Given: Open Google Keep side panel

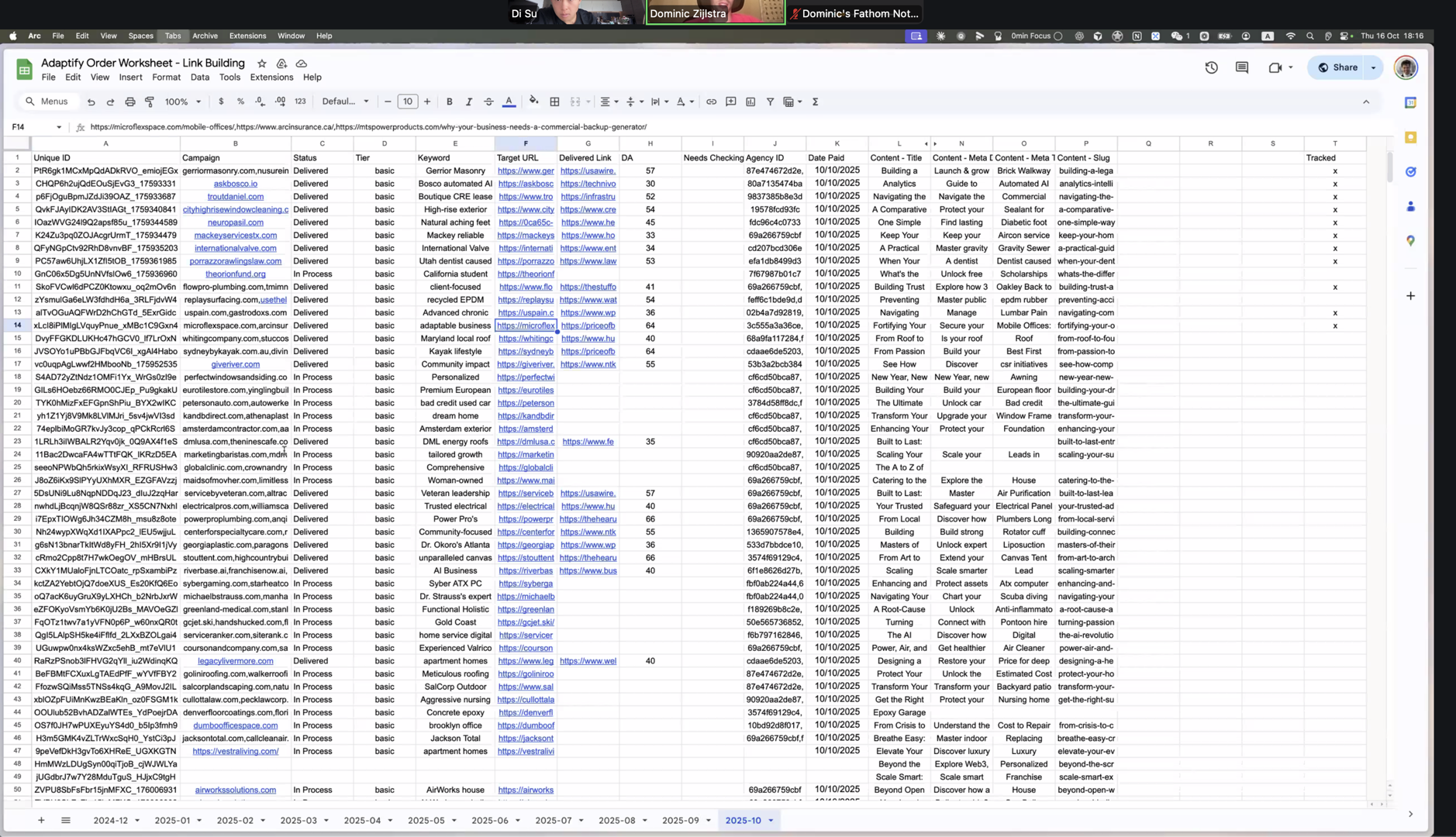Looking at the screenshot, I should [1410, 137].
